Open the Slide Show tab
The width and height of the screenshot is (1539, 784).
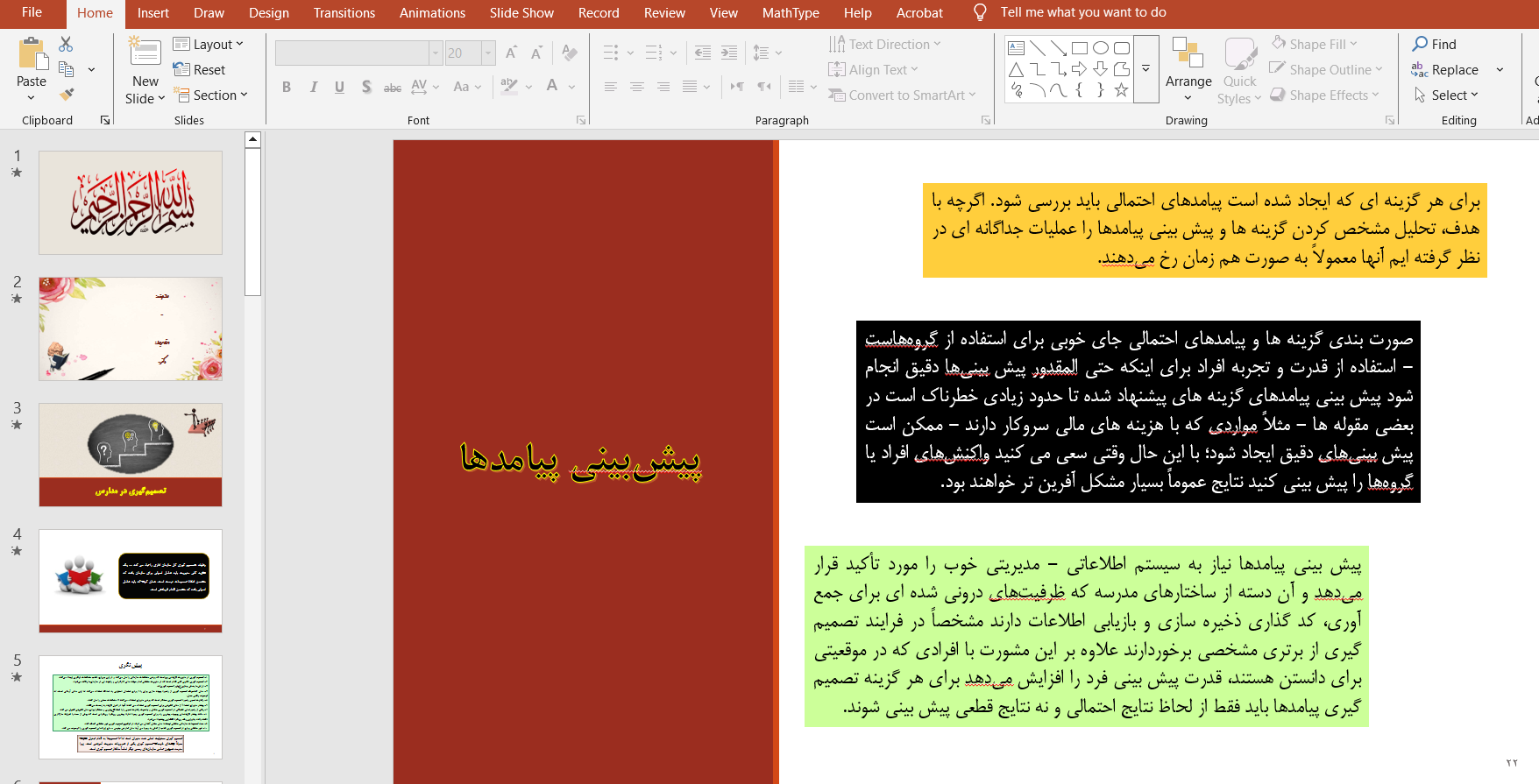click(521, 13)
